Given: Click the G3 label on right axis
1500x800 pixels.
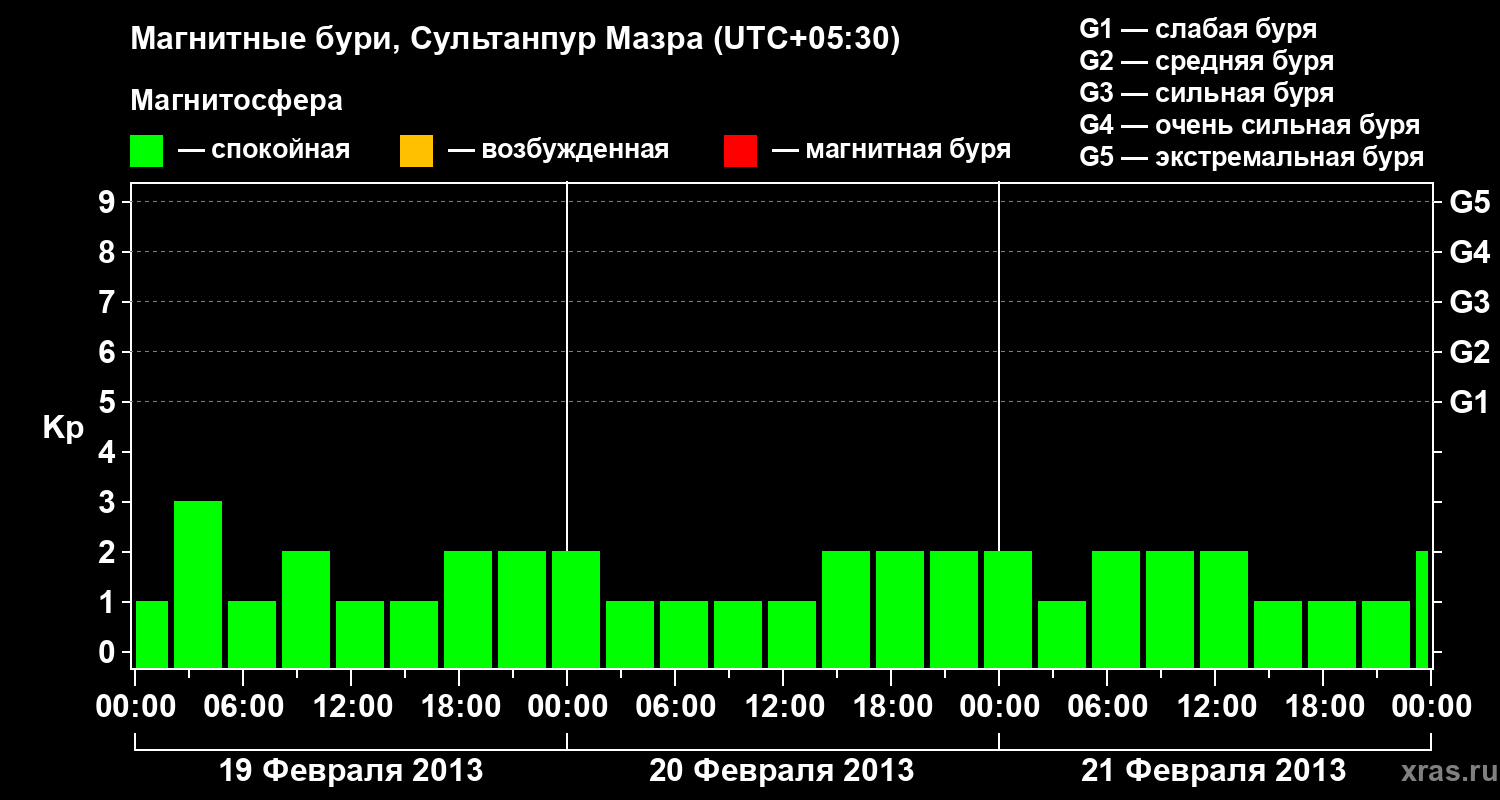Looking at the screenshot, I should (x=1470, y=302).
